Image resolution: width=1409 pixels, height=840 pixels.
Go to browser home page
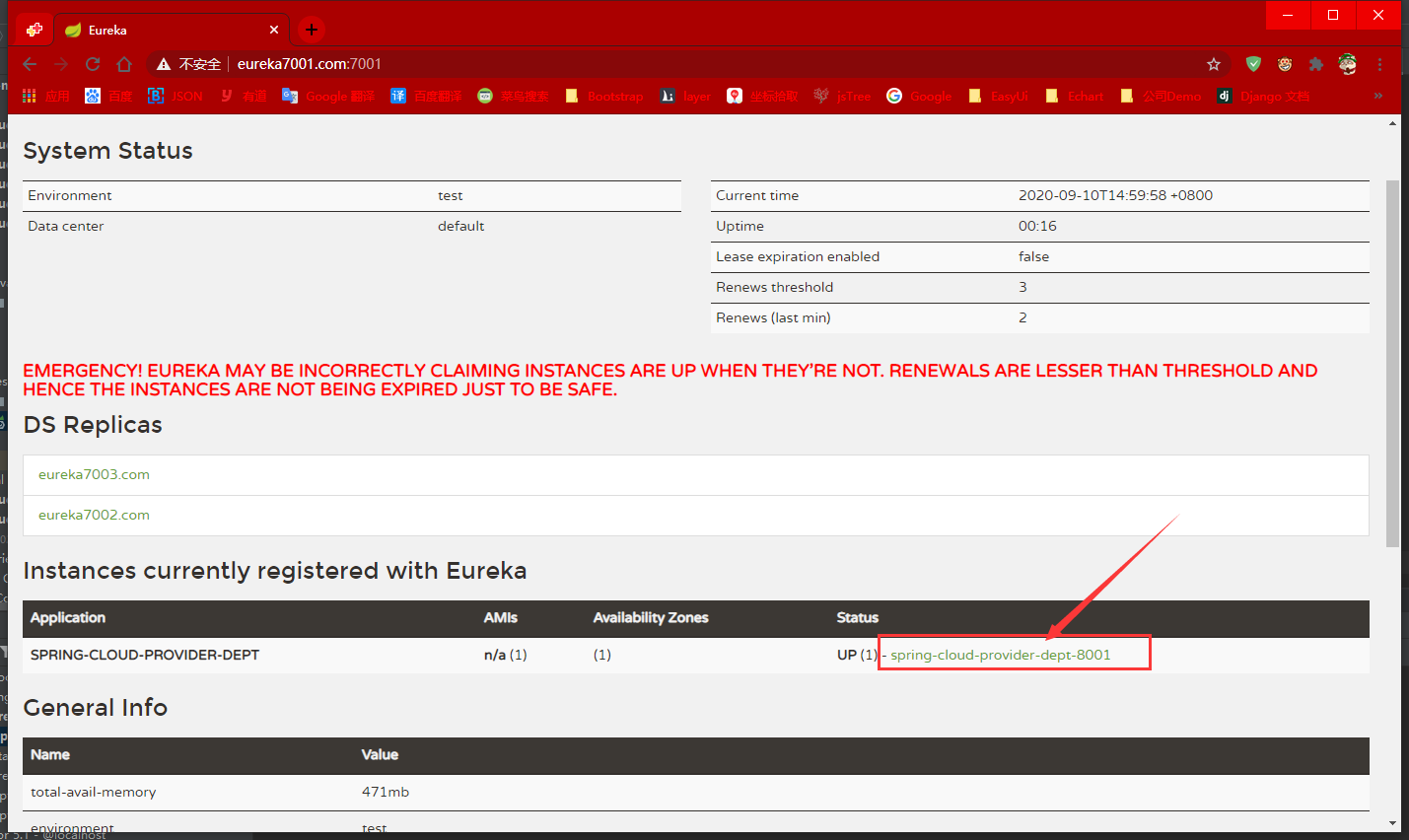(124, 64)
